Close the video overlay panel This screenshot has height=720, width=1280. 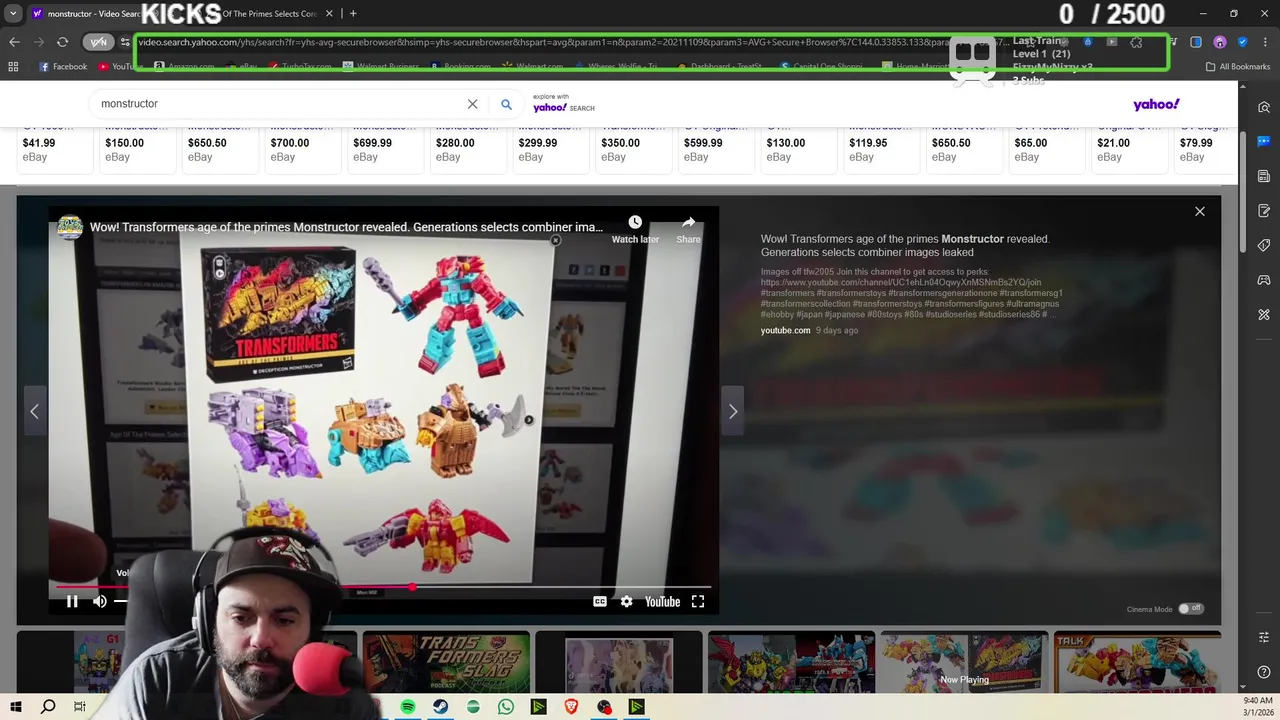pyautogui.click(x=1200, y=211)
